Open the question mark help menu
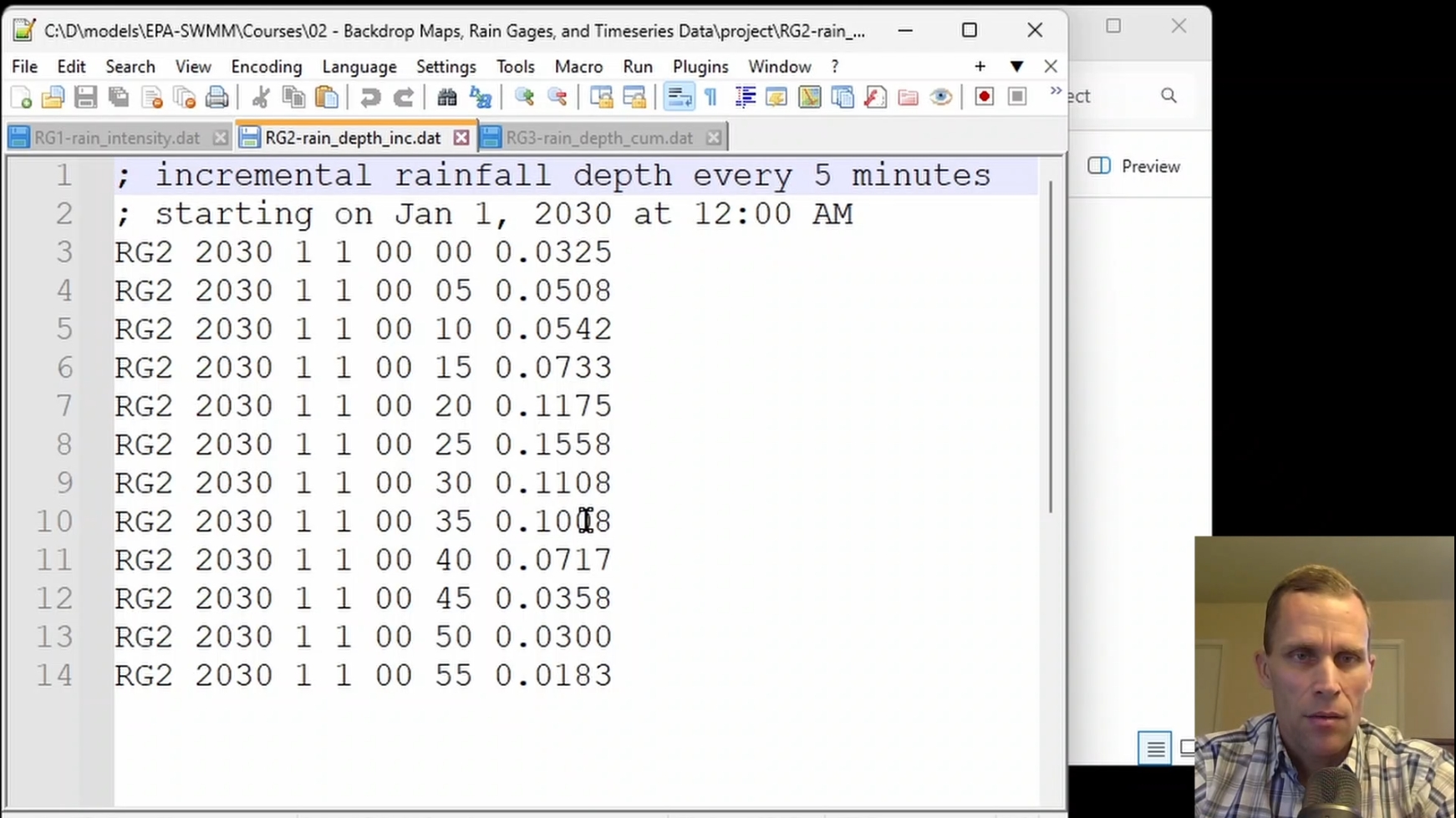 tap(834, 66)
